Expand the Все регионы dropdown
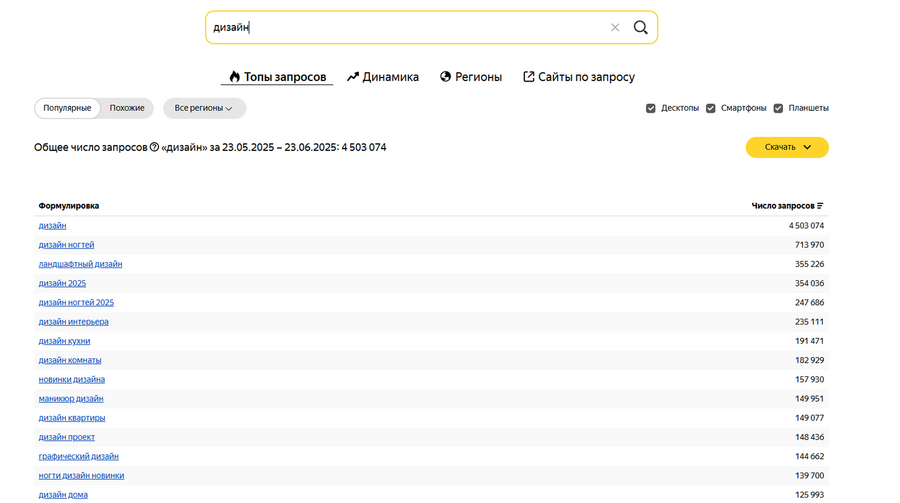 point(204,108)
